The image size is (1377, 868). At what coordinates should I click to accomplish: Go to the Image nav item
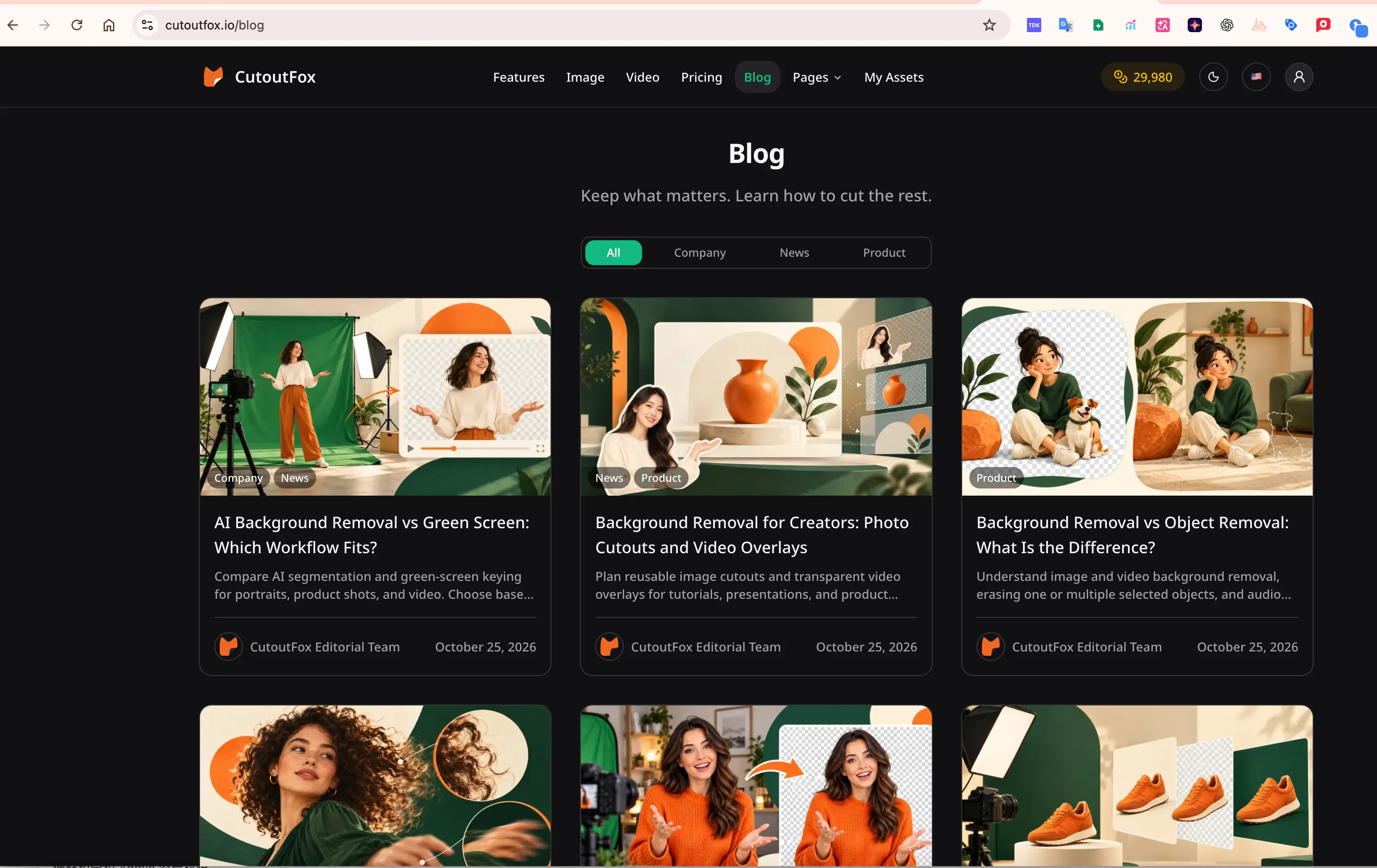pos(585,77)
